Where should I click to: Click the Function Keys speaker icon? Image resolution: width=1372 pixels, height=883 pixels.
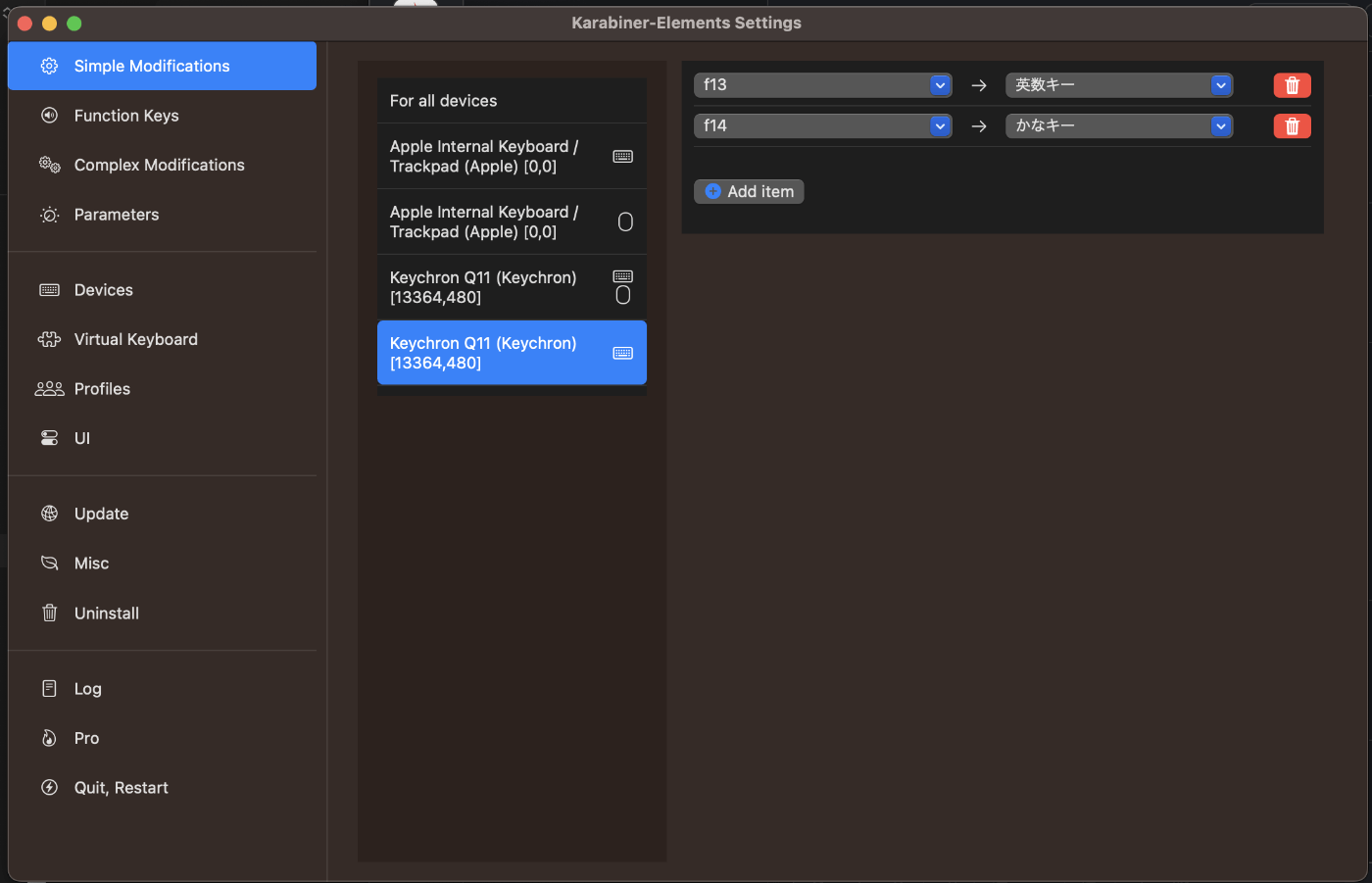(49, 116)
